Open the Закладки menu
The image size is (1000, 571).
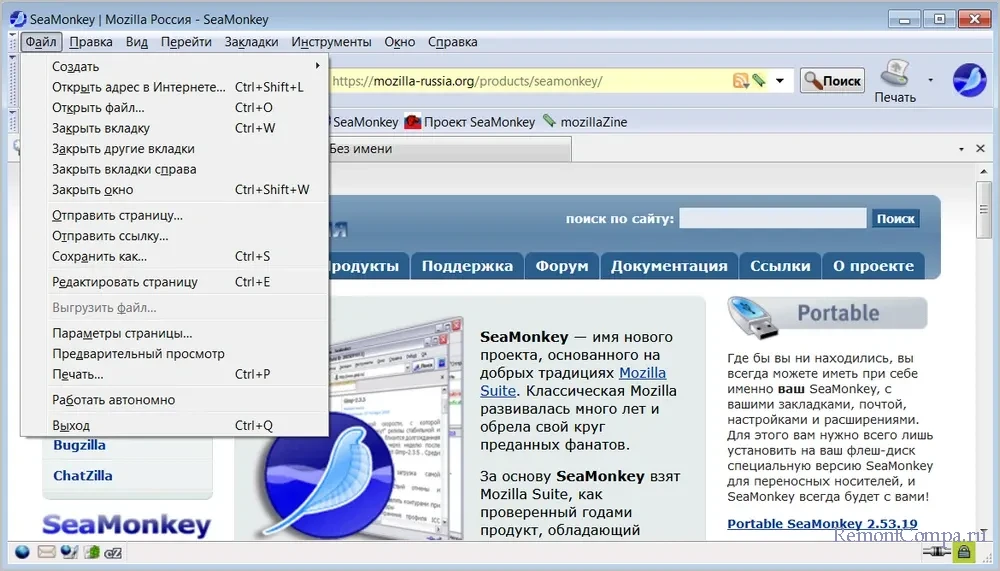pyautogui.click(x=251, y=42)
